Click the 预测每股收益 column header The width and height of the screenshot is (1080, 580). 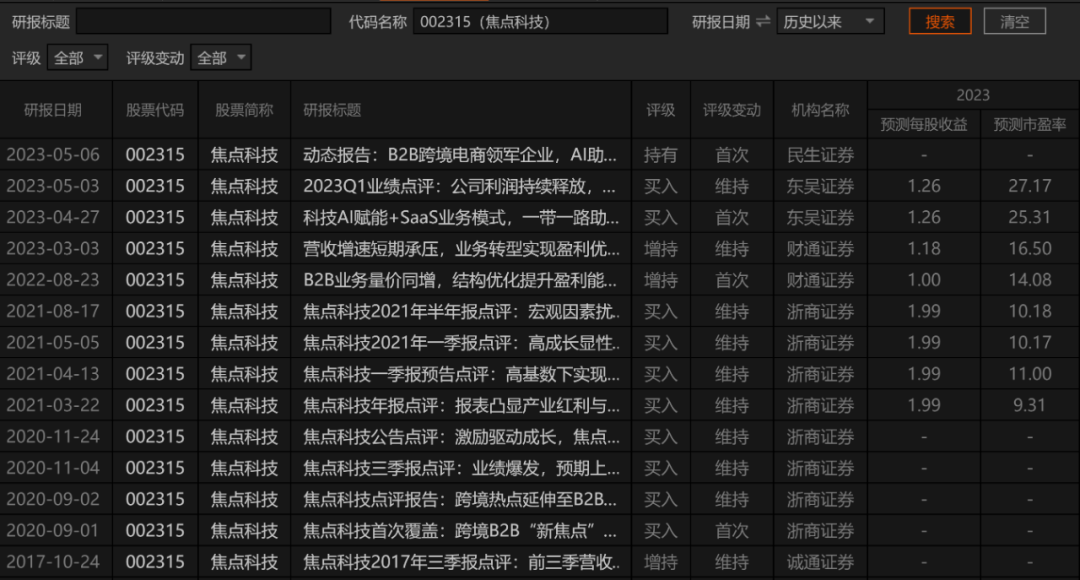coord(924,125)
